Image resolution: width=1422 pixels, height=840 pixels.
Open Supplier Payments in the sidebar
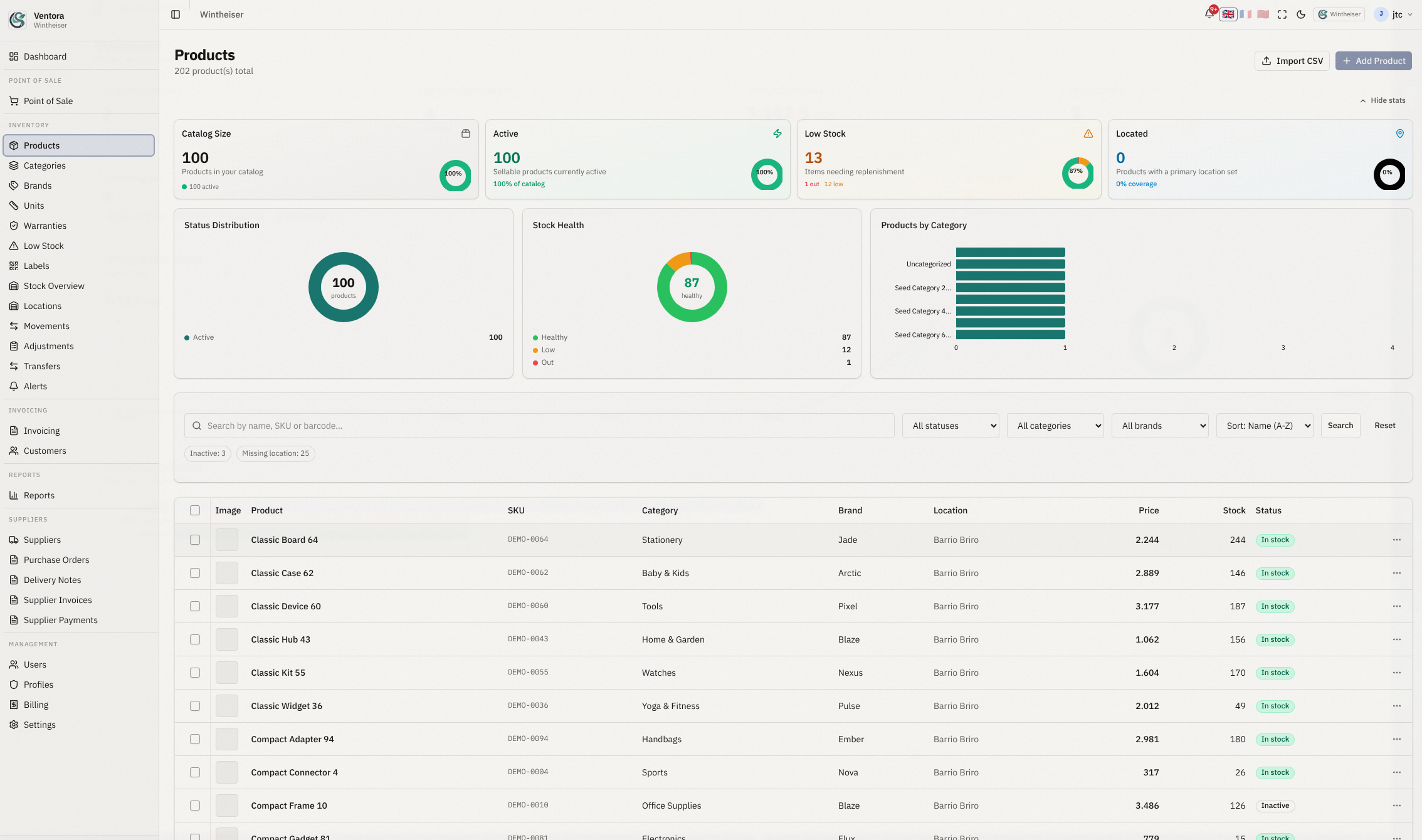[60, 620]
